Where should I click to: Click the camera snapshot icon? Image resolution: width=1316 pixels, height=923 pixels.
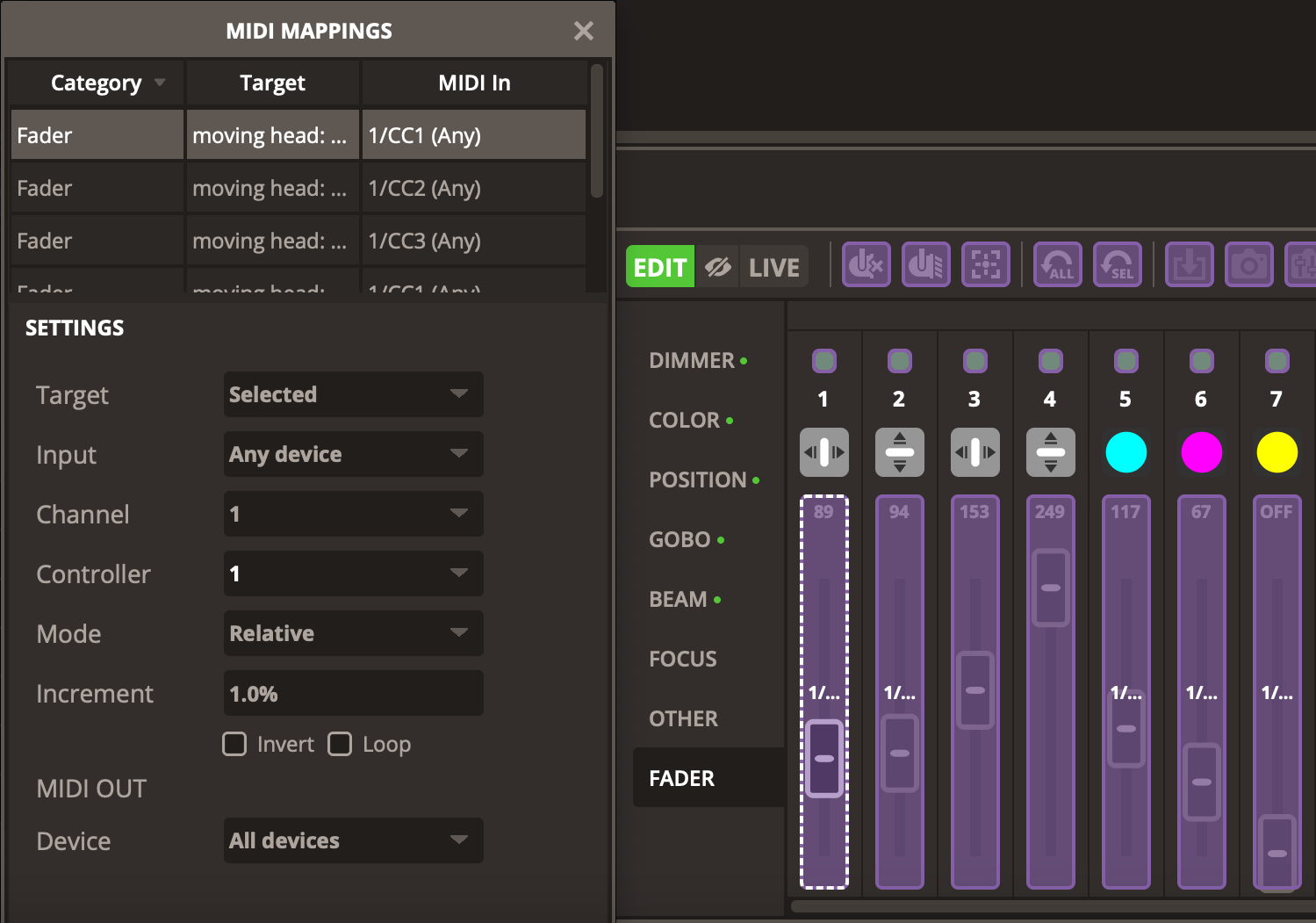[1248, 264]
